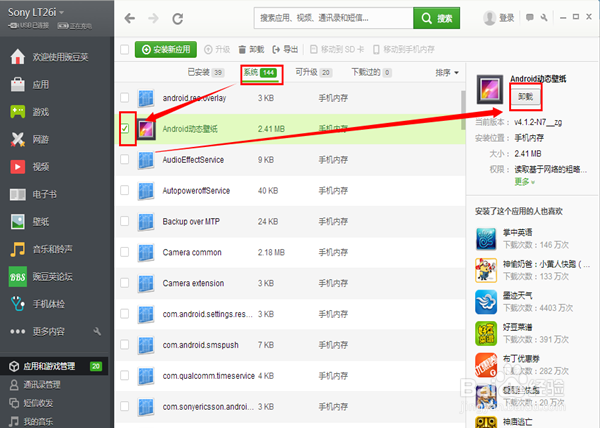Click the 掌中英语 app icon
Viewport: 600px width, 428px height.
pyautogui.click(x=486, y=239)
